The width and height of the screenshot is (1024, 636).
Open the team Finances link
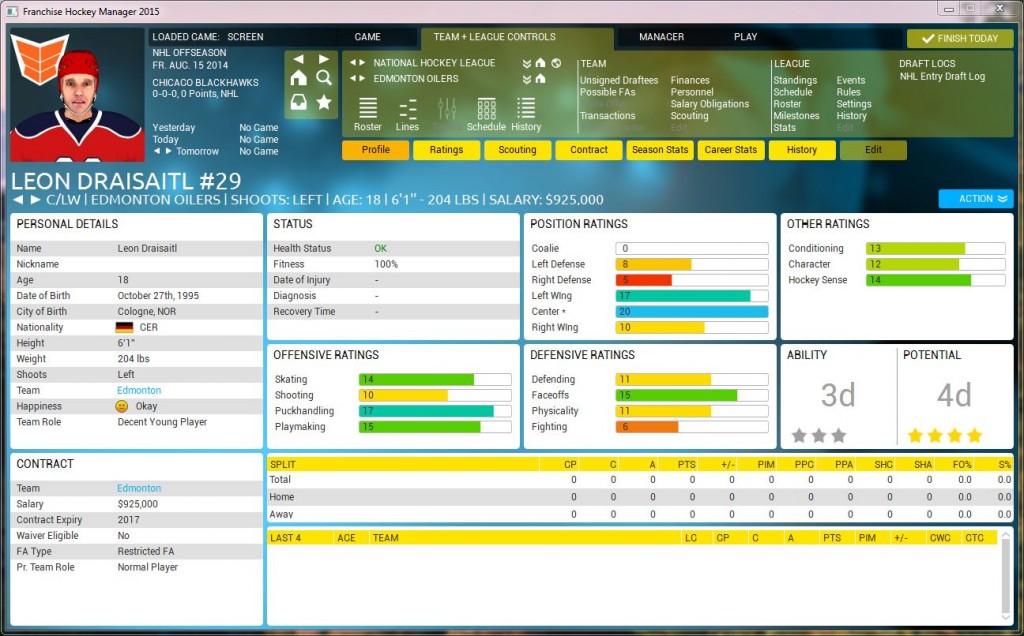click(x=690, y=80)
